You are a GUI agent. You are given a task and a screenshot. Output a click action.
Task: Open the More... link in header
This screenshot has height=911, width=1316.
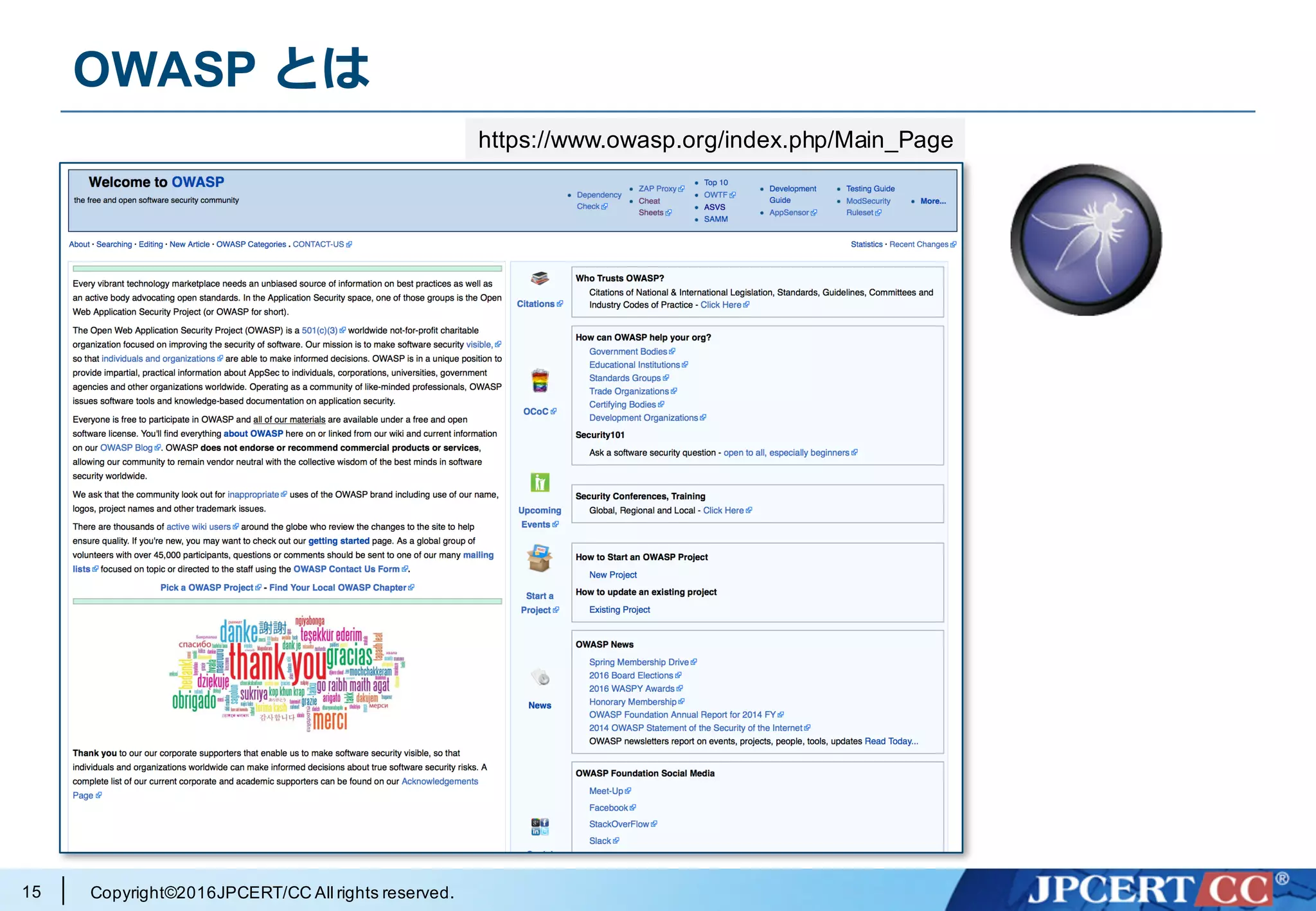click(932, 201)
